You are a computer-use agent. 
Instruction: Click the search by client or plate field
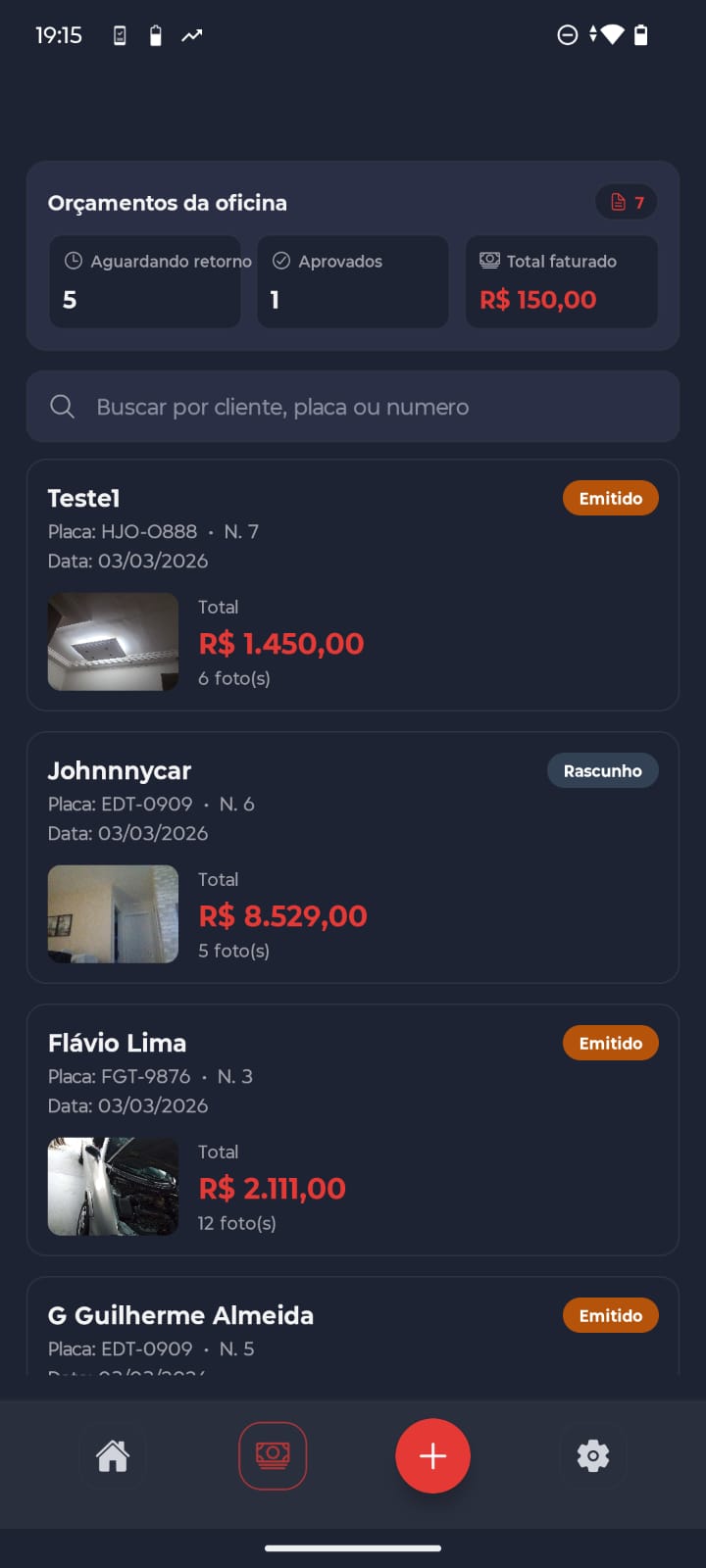373,407
